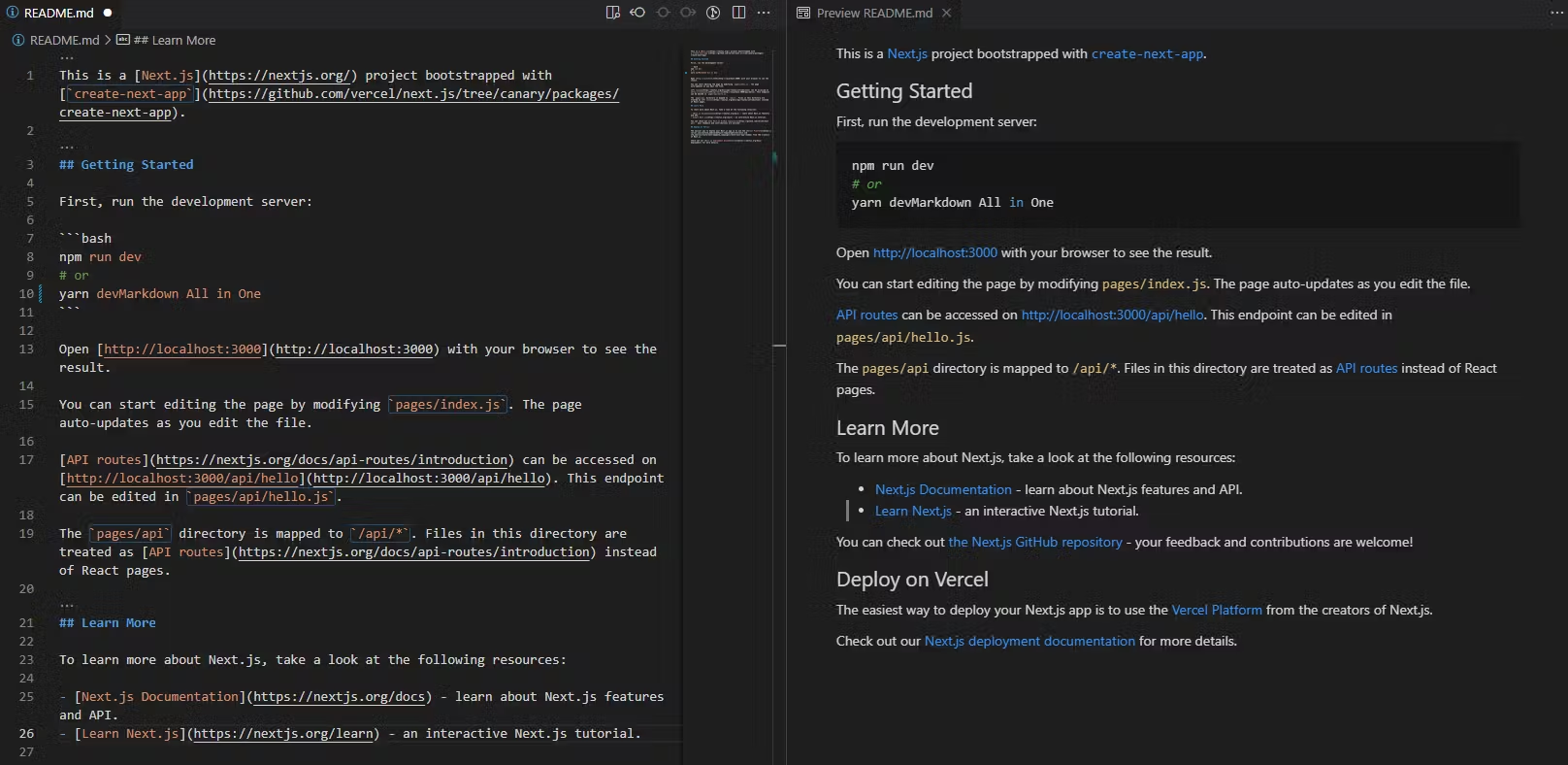Open preview to the side icon
The width and height of the screenshot is (1568, 765).
point(612,13)
